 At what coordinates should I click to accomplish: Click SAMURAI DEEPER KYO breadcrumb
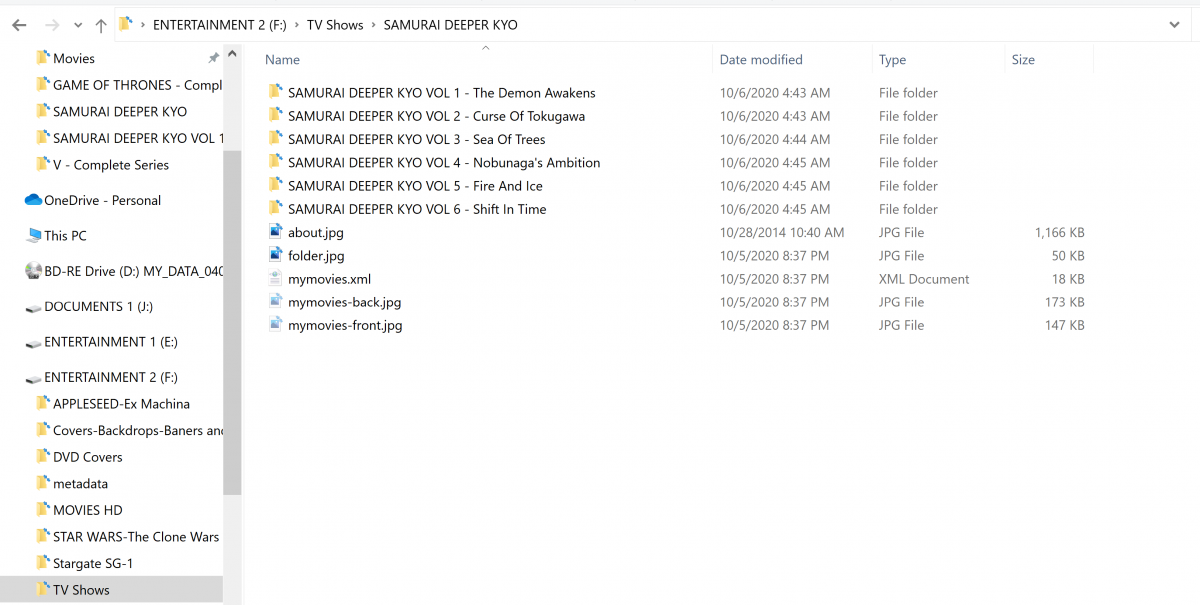pyautogui.click(x=450, y=25)
